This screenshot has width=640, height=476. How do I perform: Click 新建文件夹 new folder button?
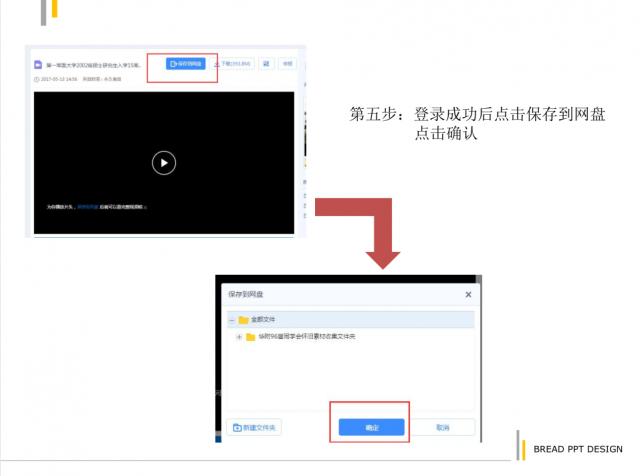click(255, 427)
